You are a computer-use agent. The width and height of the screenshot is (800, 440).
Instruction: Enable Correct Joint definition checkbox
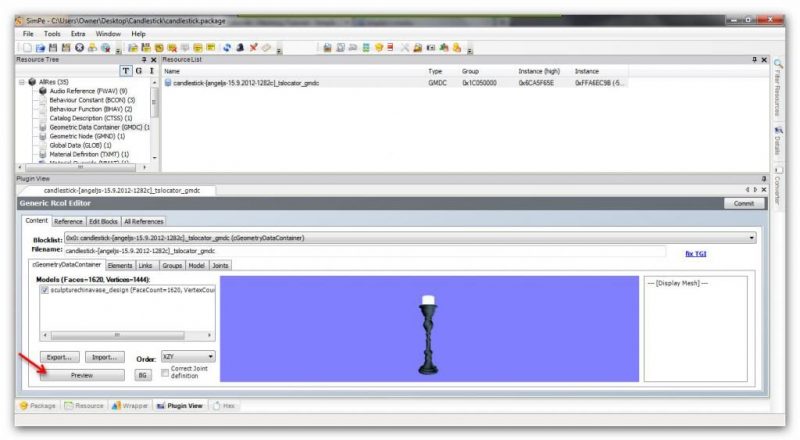coord(164,371)
